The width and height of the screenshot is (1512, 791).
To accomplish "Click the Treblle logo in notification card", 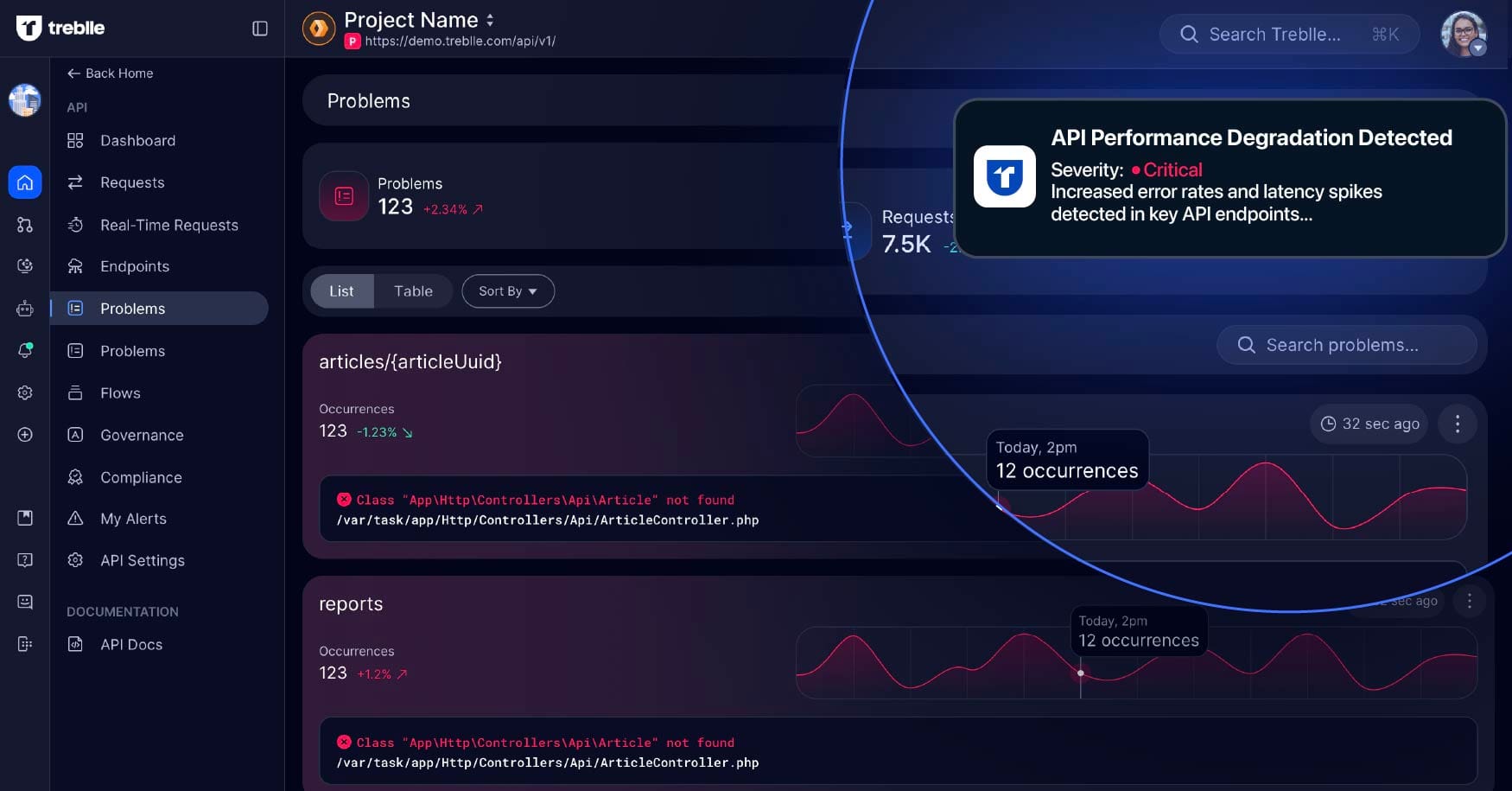I will 1004,176.
